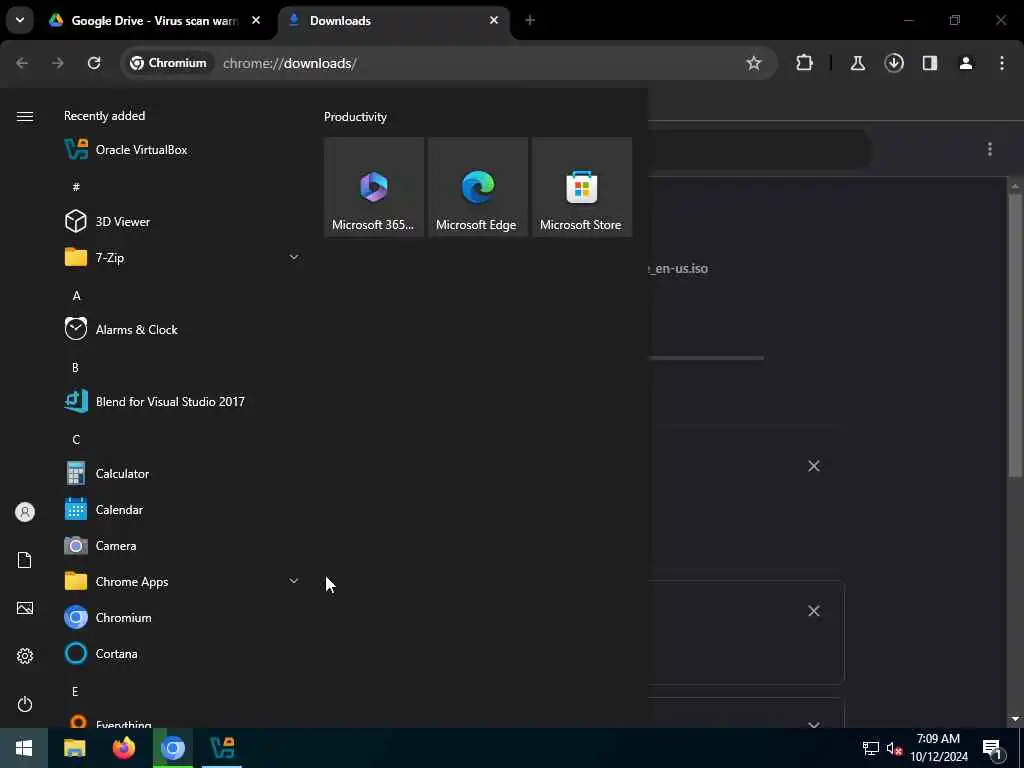Click the muted volume tray icon
The height and width of the screenshot is (768, 1024).
click(894, 748)
